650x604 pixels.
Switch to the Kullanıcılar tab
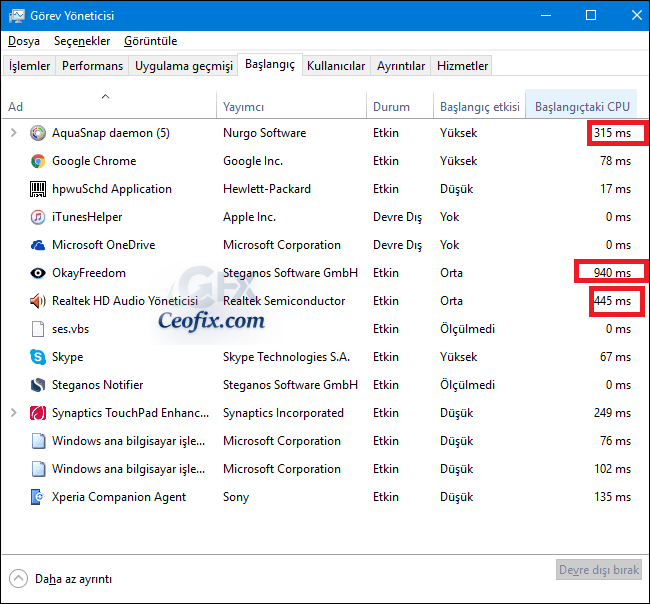tap(336, 66)
